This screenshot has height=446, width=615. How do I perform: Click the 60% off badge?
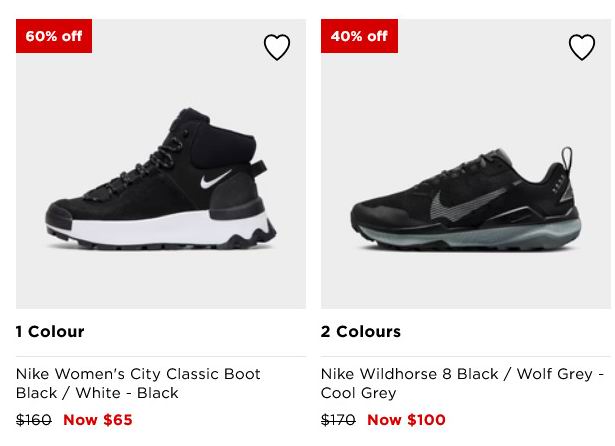tap(54, 36)
